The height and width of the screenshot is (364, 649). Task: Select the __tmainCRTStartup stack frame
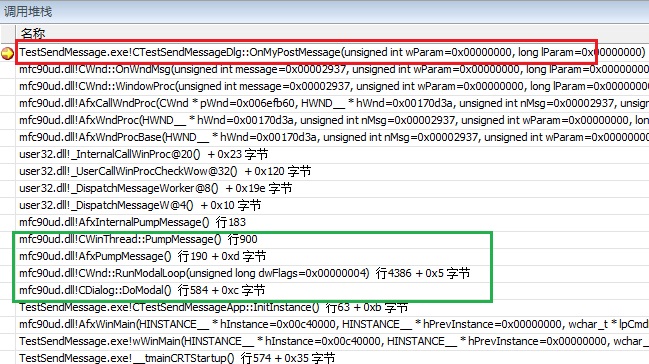click(177, 357)
